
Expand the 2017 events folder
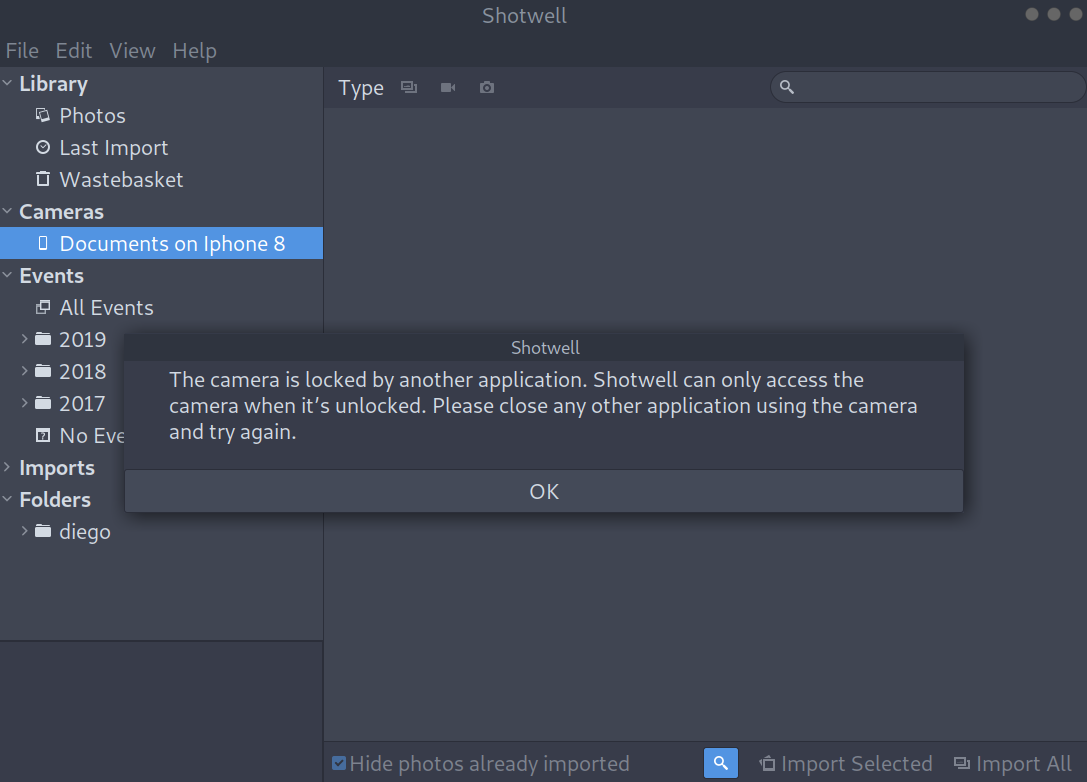point(24,402)
